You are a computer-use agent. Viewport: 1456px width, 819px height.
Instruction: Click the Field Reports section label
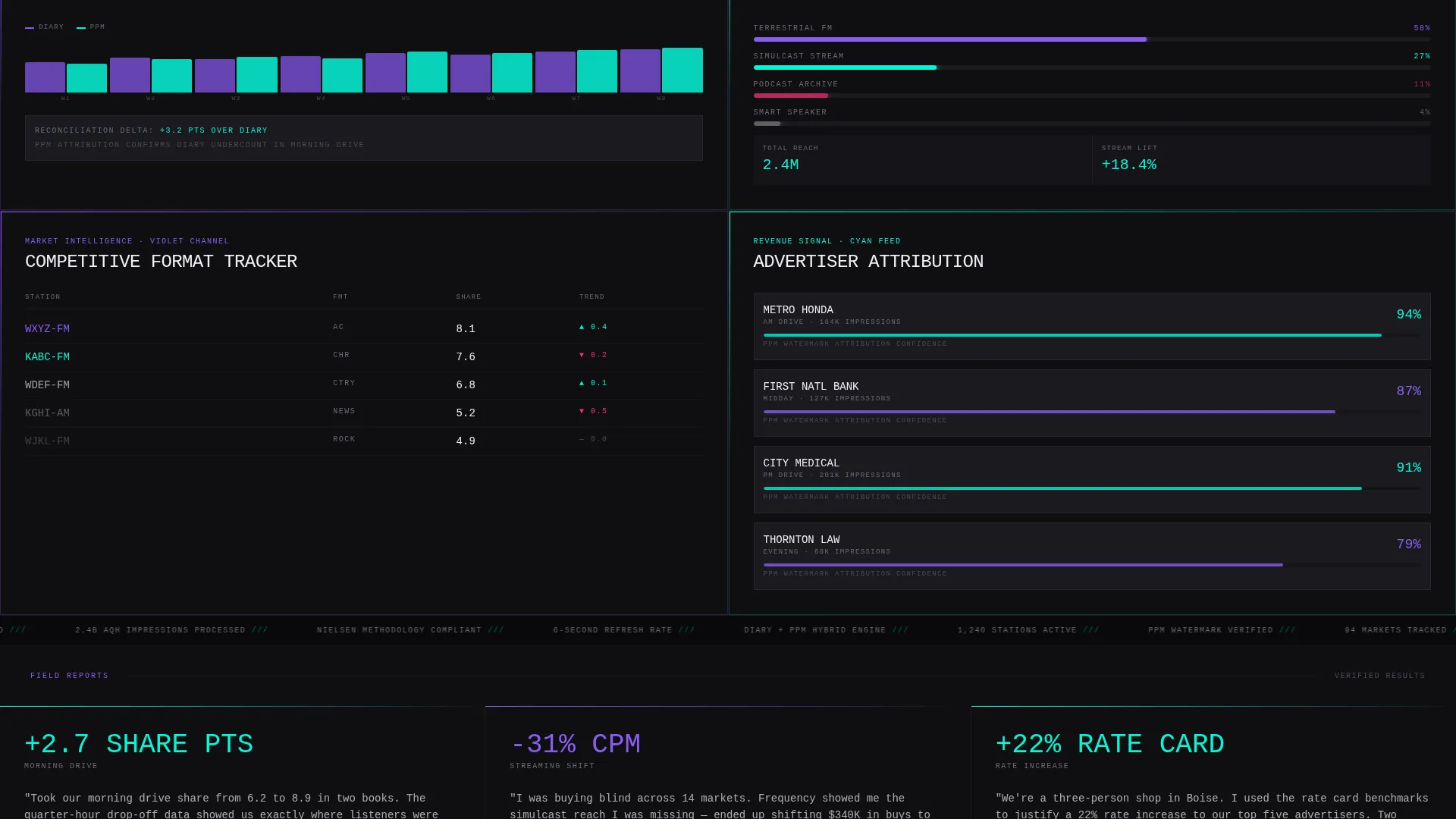pyautogui.click(x=70, y=676)
